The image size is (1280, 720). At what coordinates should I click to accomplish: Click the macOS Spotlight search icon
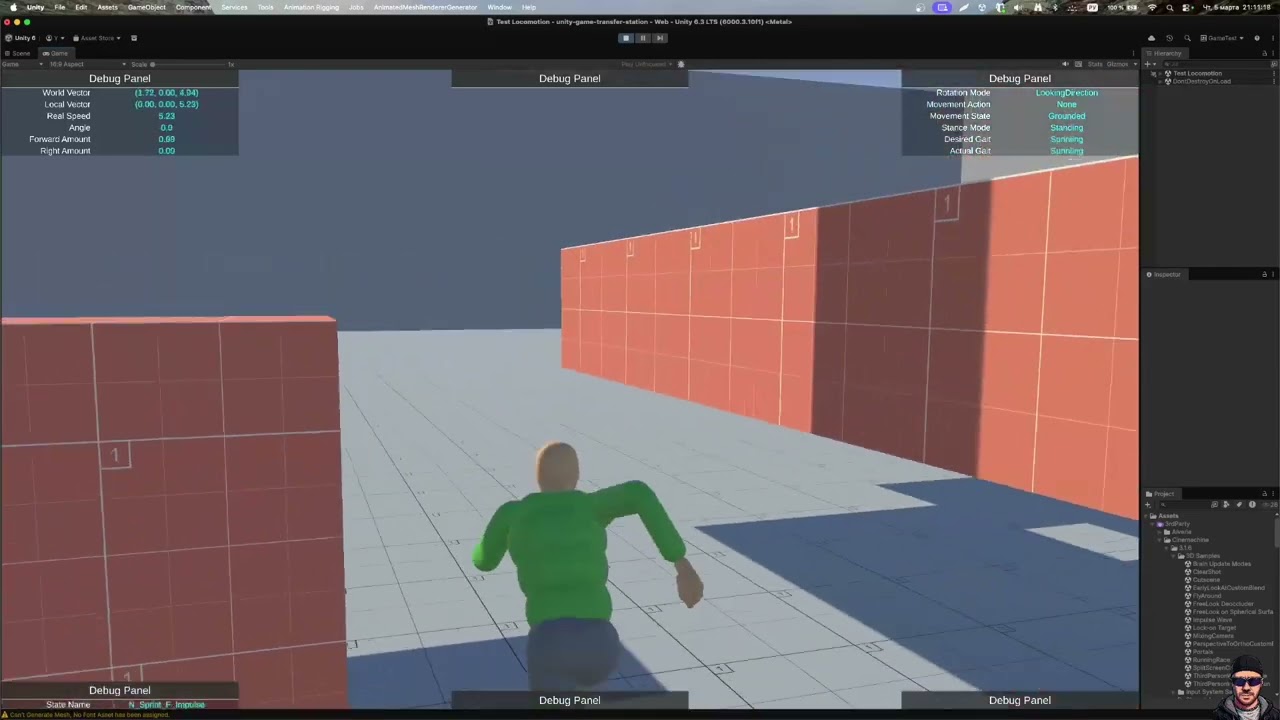(x=1170, y=7)
